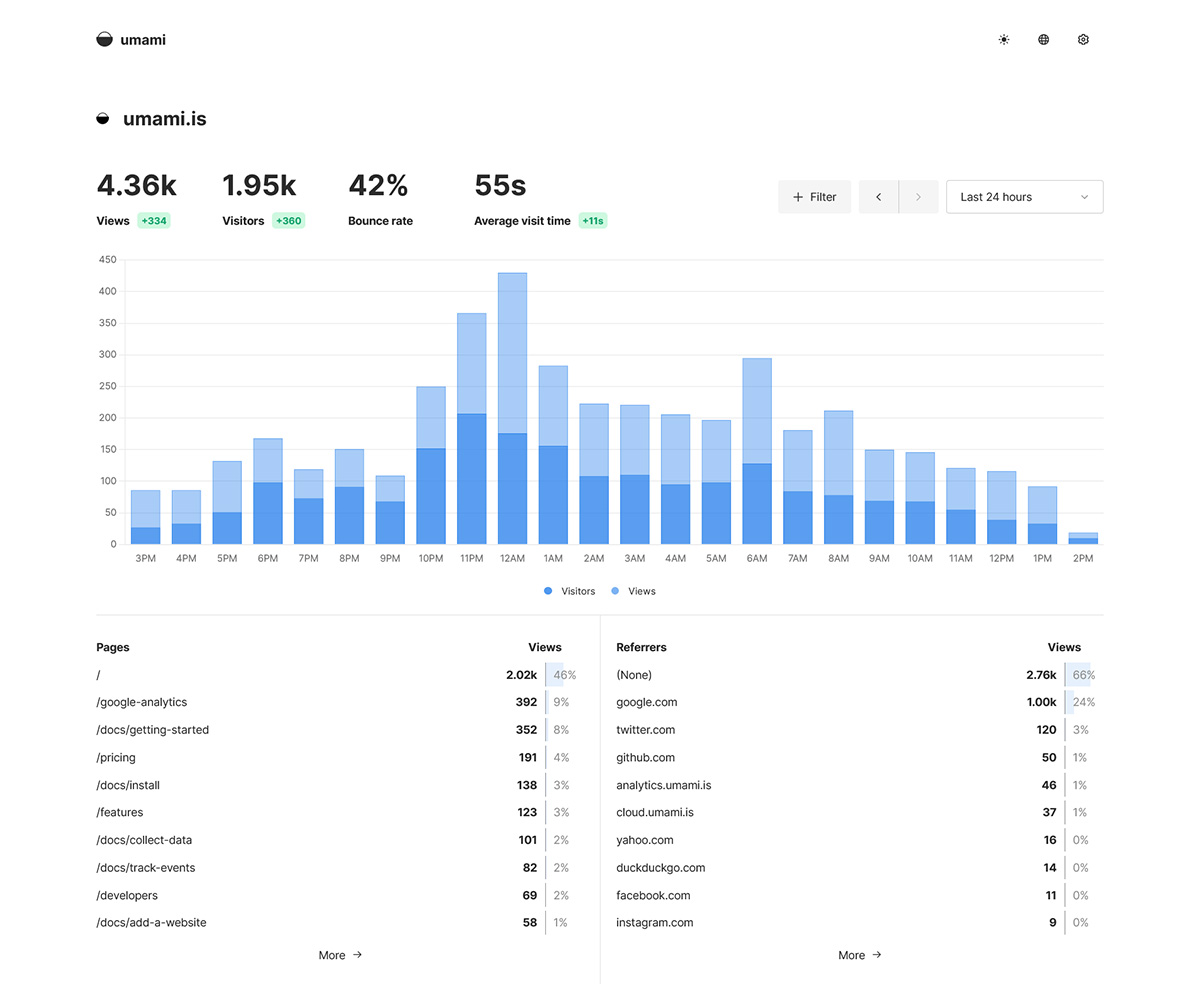
Task: Toggle the Views series in the chart legend
Action: [x=632, y=591]
